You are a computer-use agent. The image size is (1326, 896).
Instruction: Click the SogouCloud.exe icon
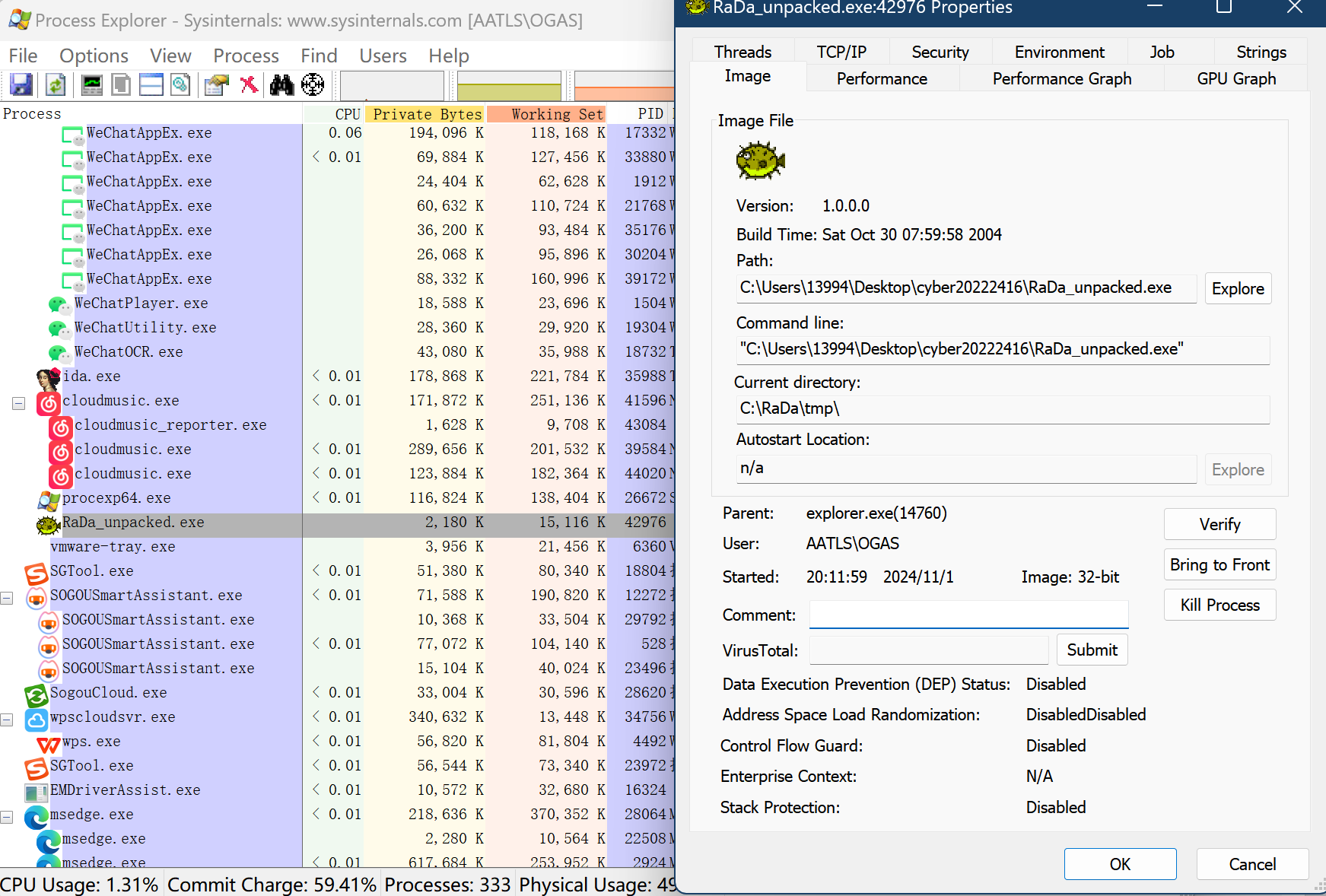click(37, 695)
